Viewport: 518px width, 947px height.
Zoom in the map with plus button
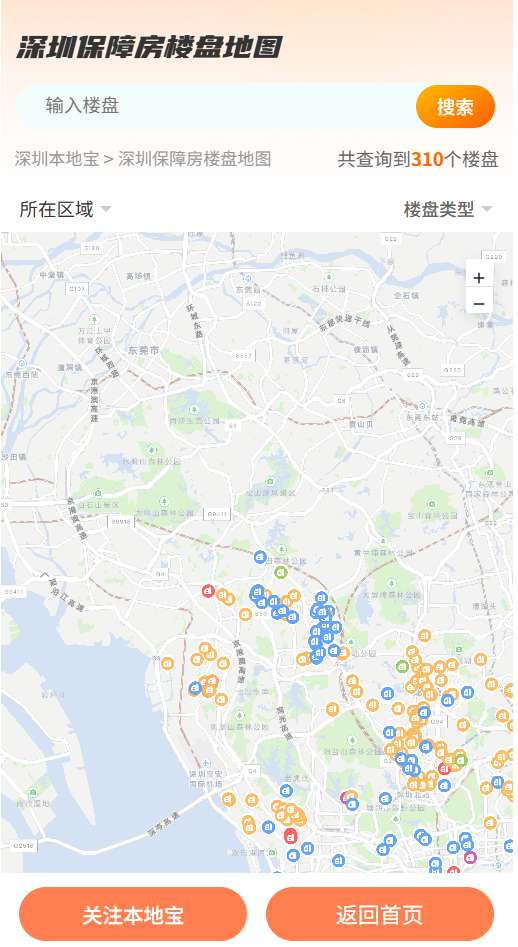click(x=479, y=278)
